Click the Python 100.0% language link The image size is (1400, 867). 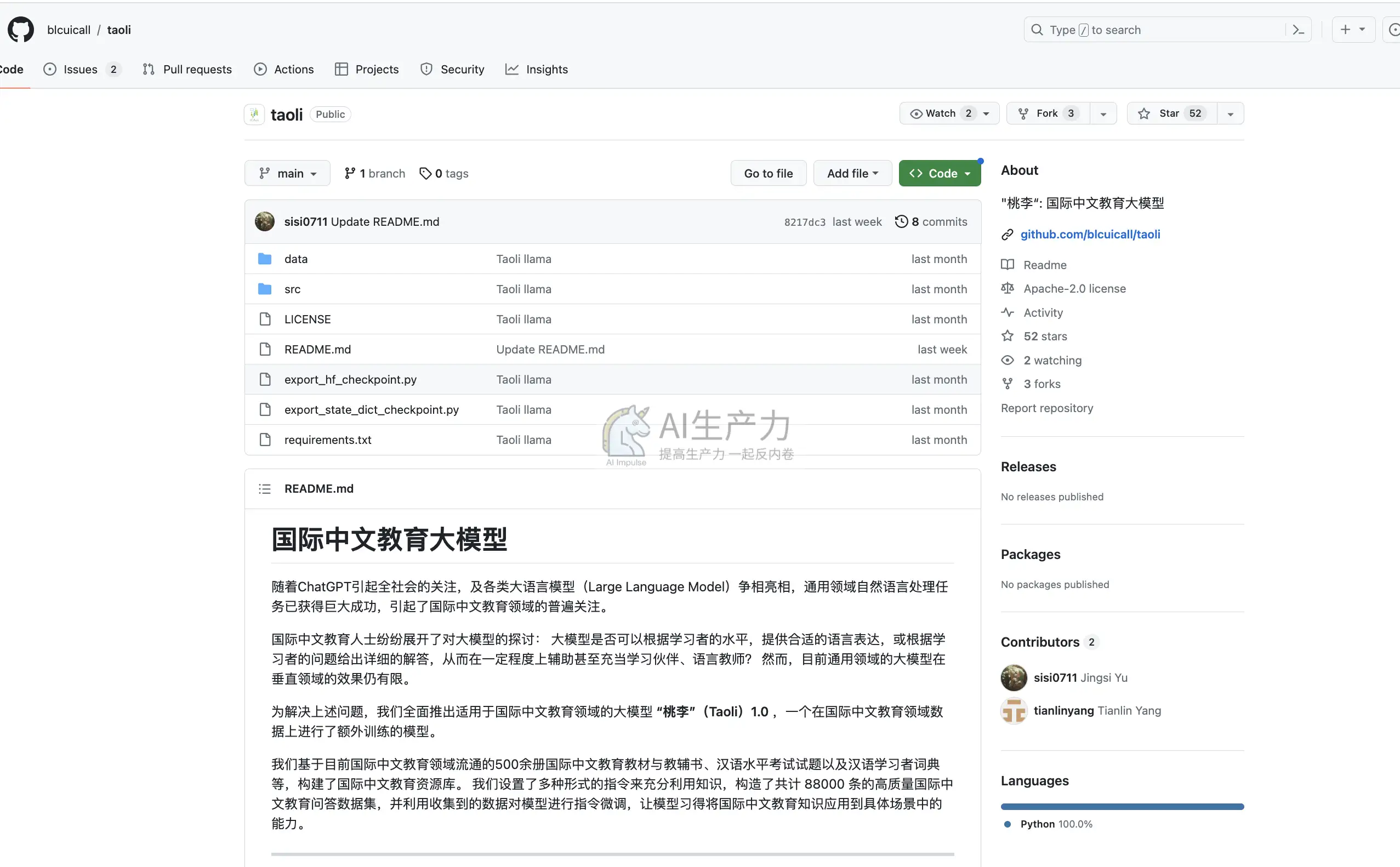[x=1049, y=824]
